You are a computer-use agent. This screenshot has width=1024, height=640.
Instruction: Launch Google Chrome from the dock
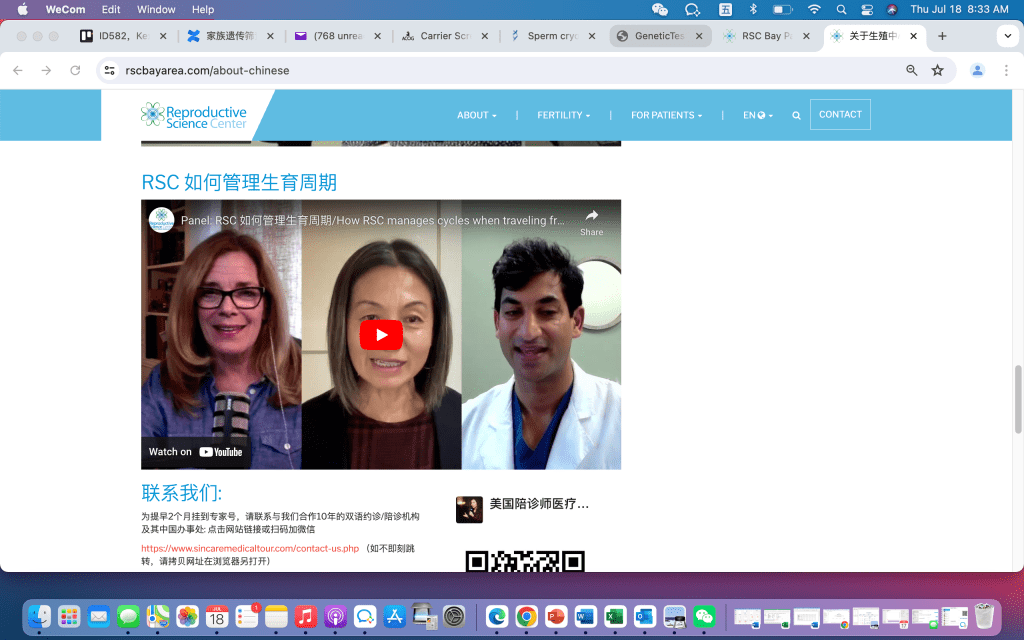[x=526, y=616]
